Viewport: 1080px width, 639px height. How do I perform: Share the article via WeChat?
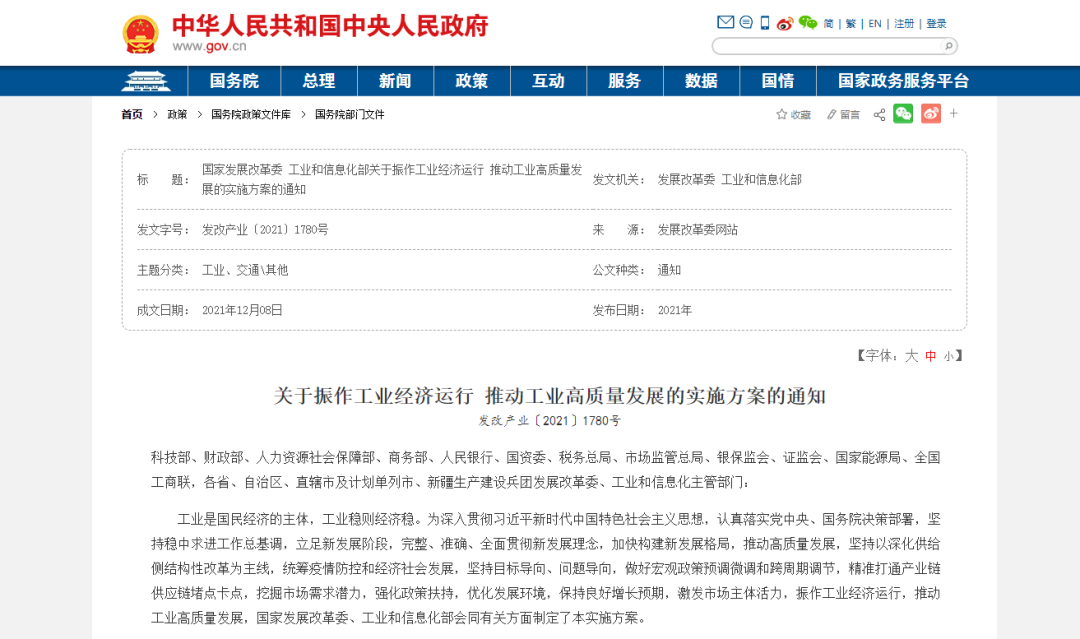[903, 114]
